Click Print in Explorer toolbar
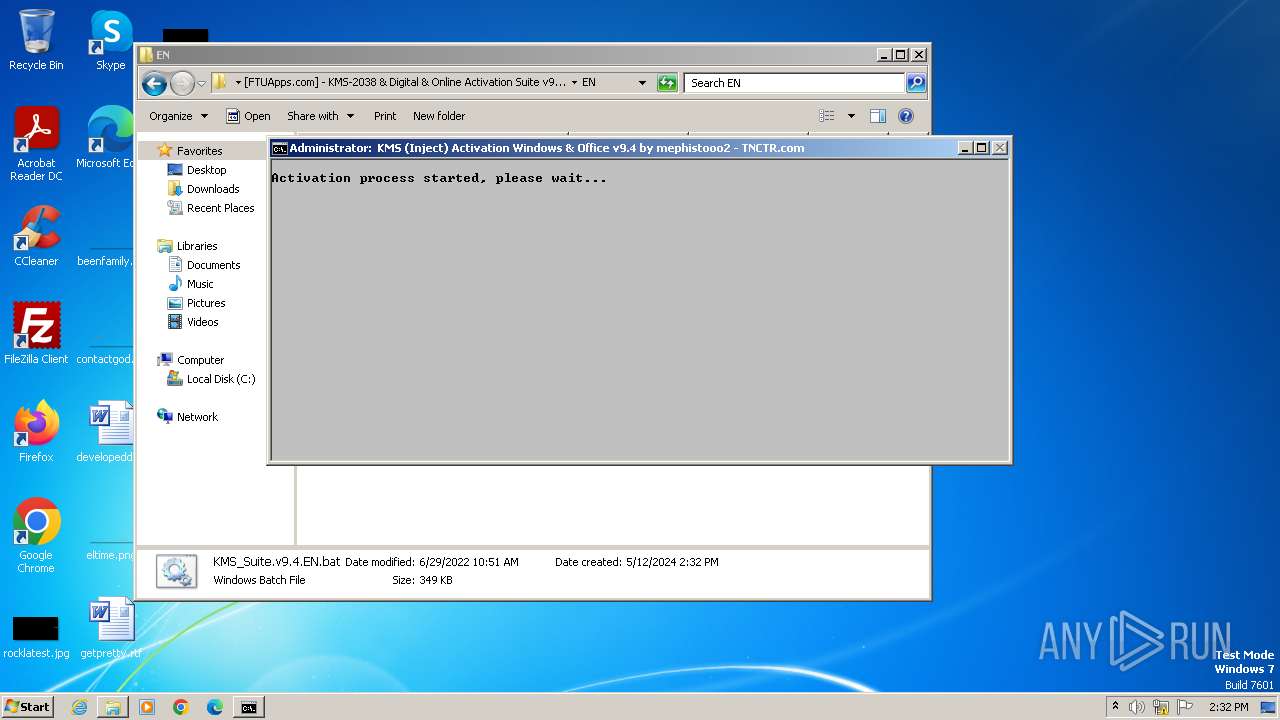 (x=385, y=116)
